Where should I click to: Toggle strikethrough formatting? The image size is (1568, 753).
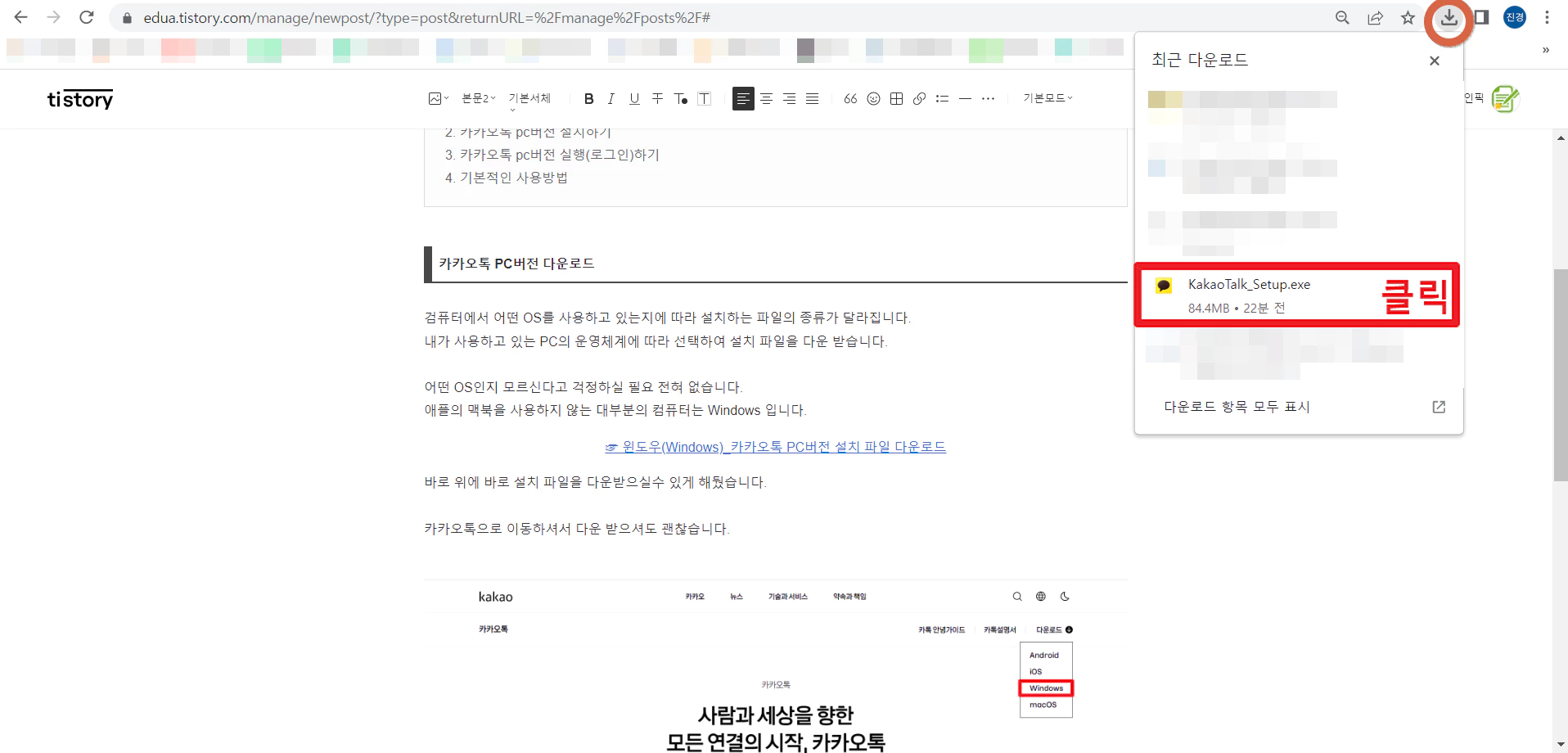(x=657, y=98)
